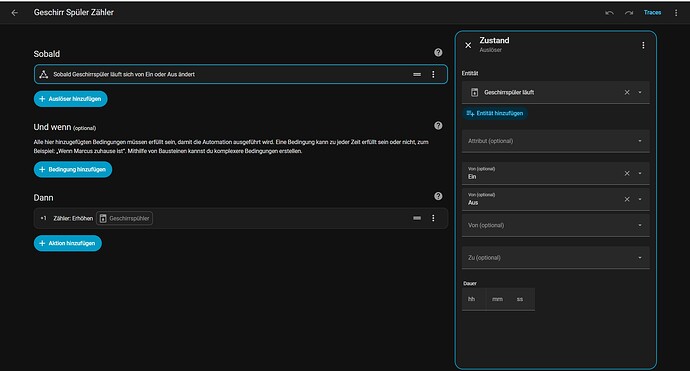690x371 pixels.
Task: Open the Zähler action three-dot menu
Action: tap(433, 218)
